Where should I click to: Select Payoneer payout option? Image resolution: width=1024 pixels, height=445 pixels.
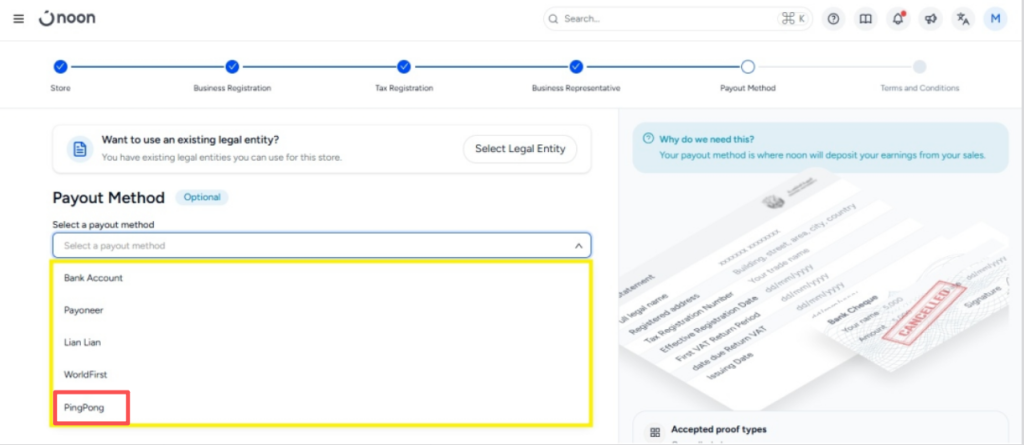click(x=321, y=310)
